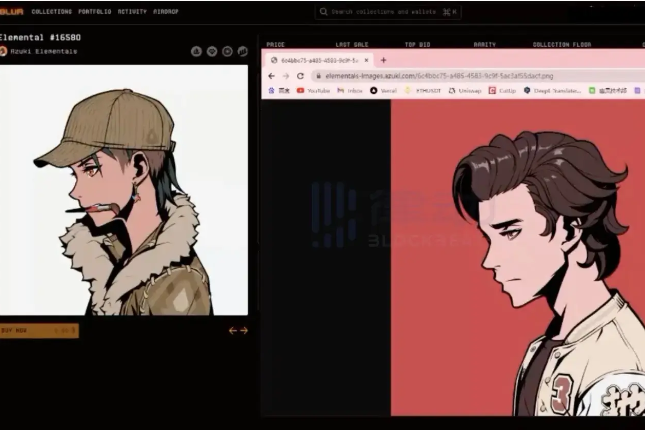This screenshot has height=430, width=645.
Task: Open the ETHUSDT bookmark
Action: tap(423, 91)
